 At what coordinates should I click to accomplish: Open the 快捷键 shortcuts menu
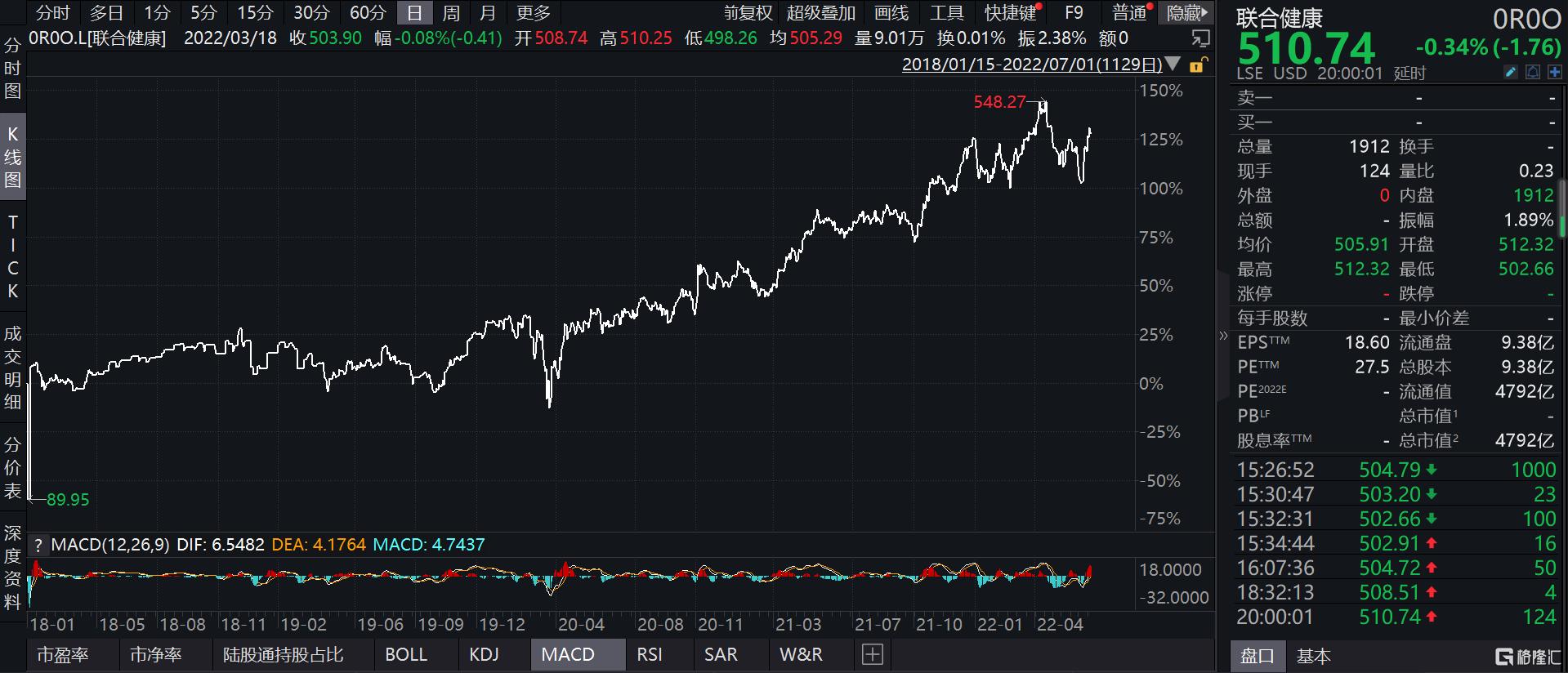click(x=1011, y=12)
